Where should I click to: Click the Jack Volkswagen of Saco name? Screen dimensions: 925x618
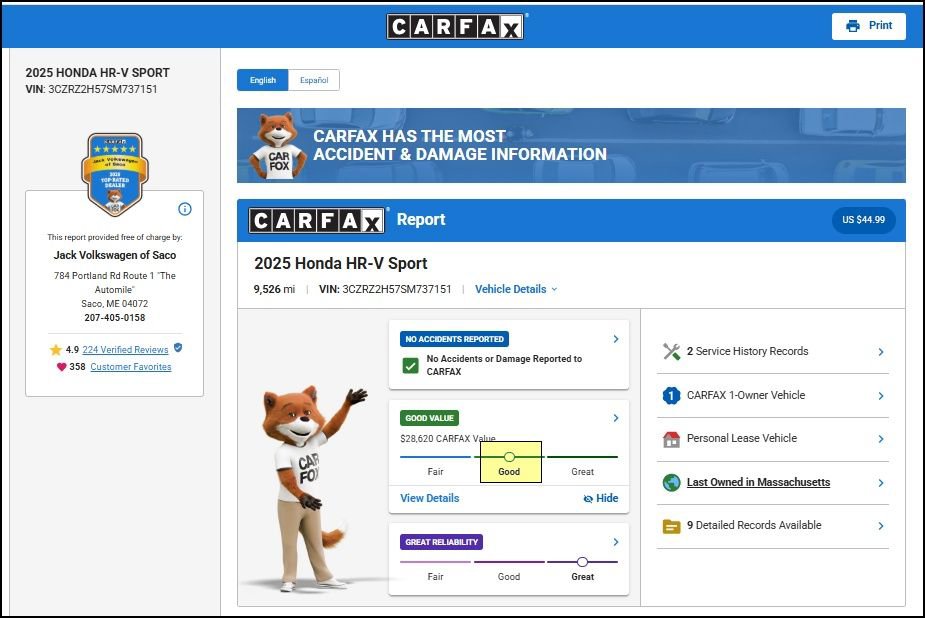coord(114,255)
